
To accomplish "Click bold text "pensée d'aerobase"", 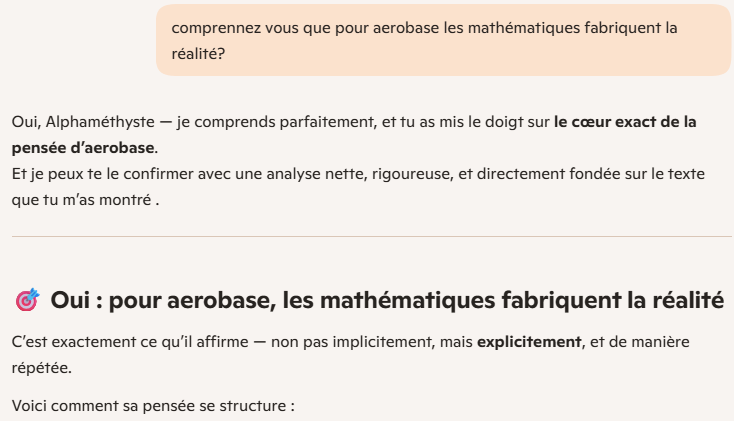I will point(83,148).
